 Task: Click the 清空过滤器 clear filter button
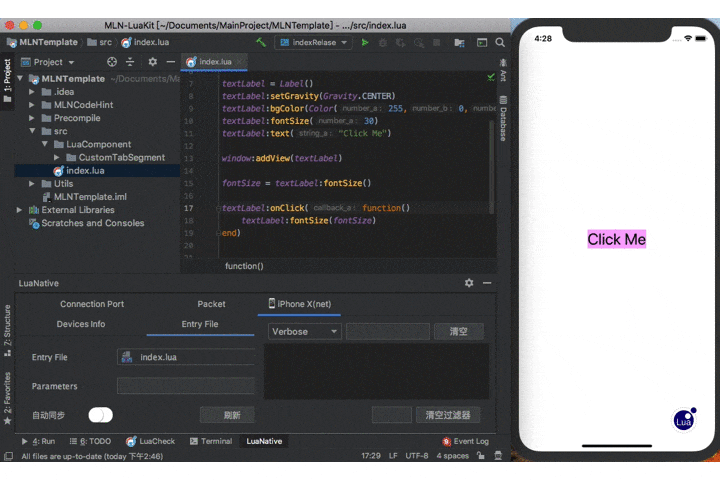[x=448, y=415]
